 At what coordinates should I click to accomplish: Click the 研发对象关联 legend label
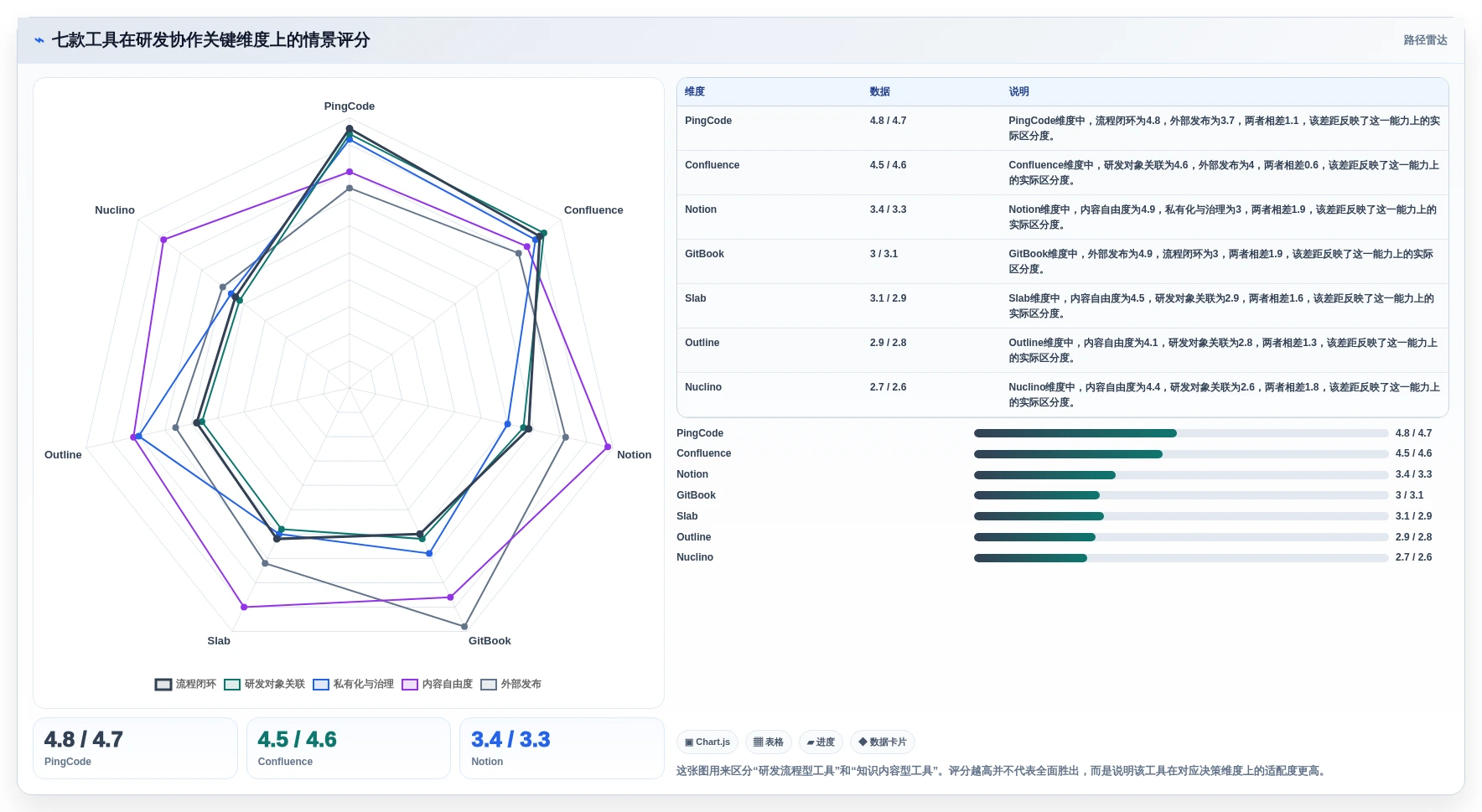coord(275,685)
